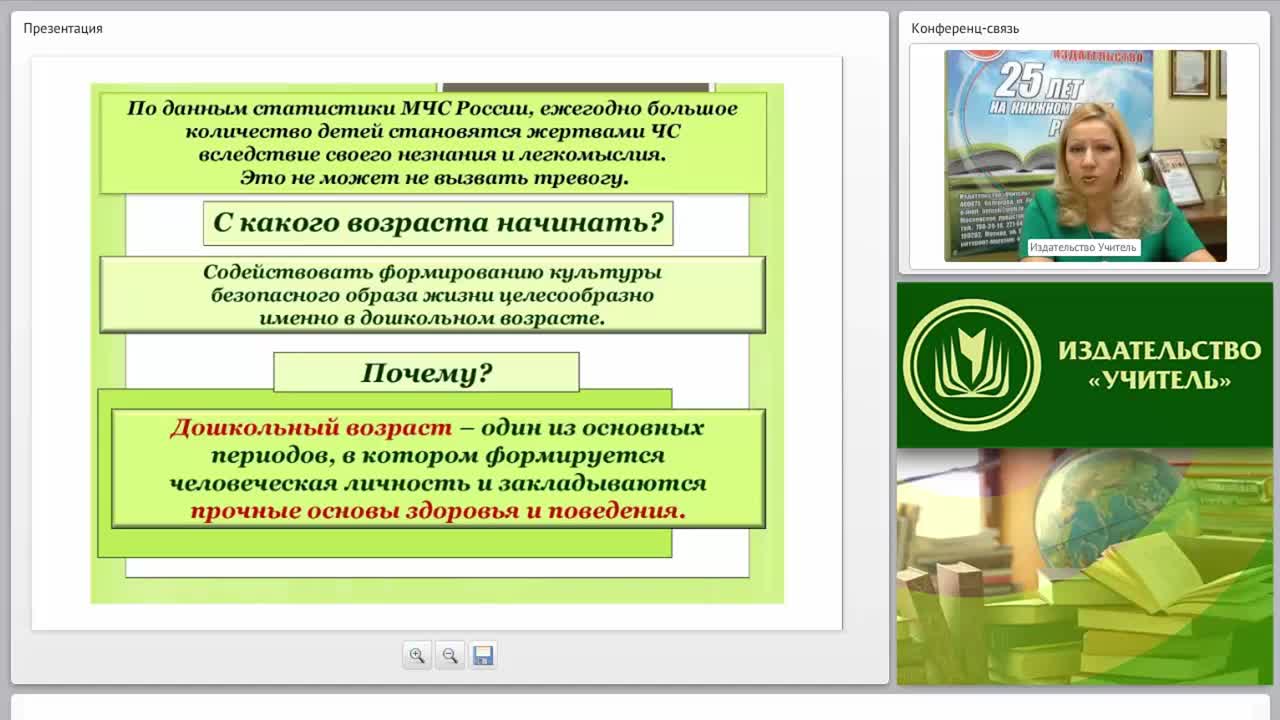Click the slide text about МЧС России statistics
This screenshot has height=720, width=1280.
click(433, 143)
